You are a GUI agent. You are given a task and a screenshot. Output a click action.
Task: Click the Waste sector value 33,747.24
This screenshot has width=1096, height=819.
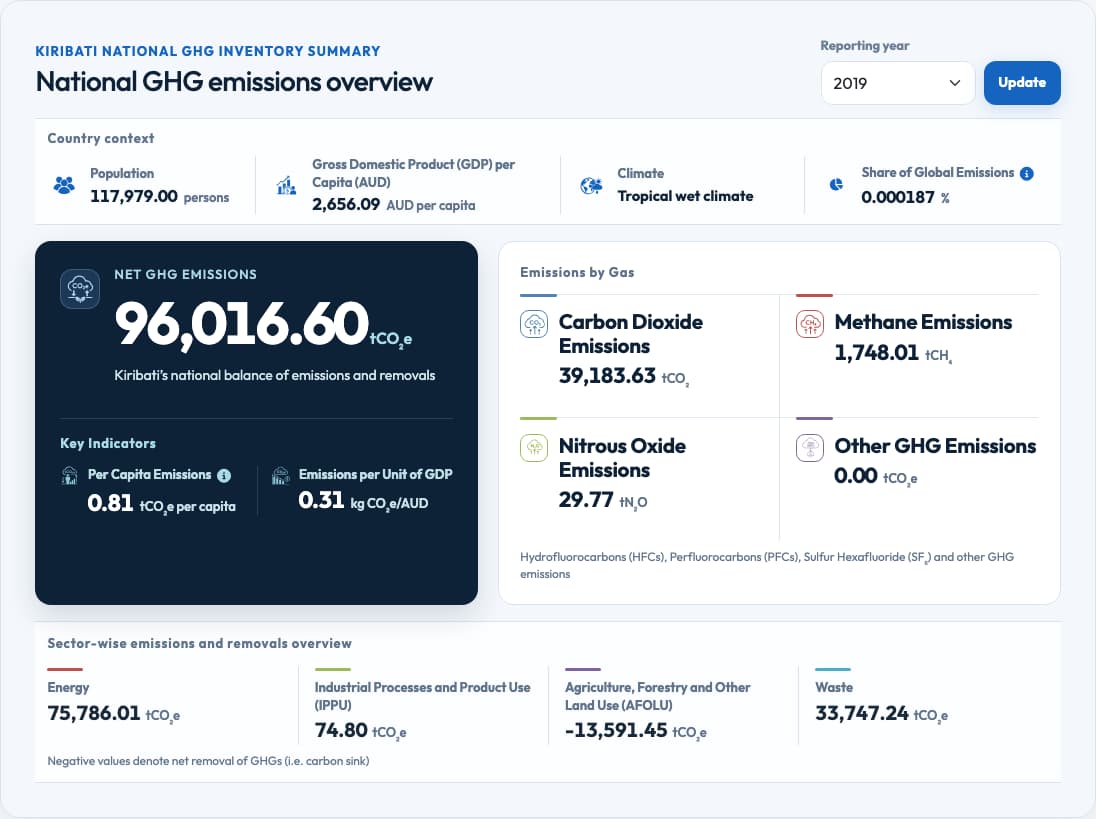[862, 713]
